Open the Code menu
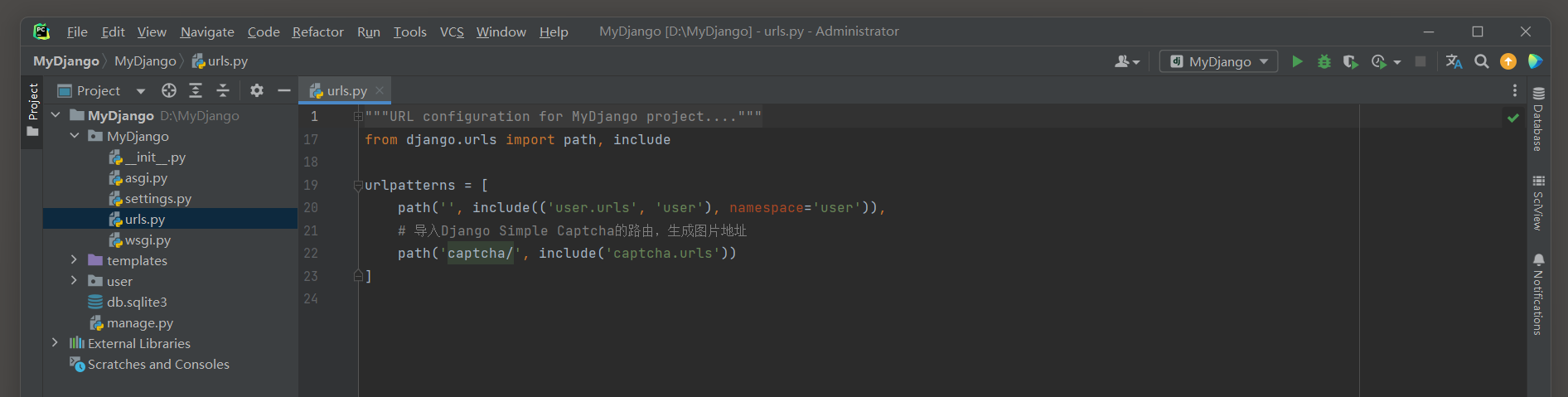 (264, 31)
